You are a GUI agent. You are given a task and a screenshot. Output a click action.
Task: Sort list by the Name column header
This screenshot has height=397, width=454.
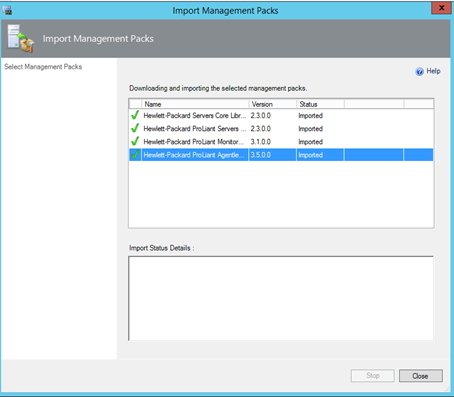(195, 104)
